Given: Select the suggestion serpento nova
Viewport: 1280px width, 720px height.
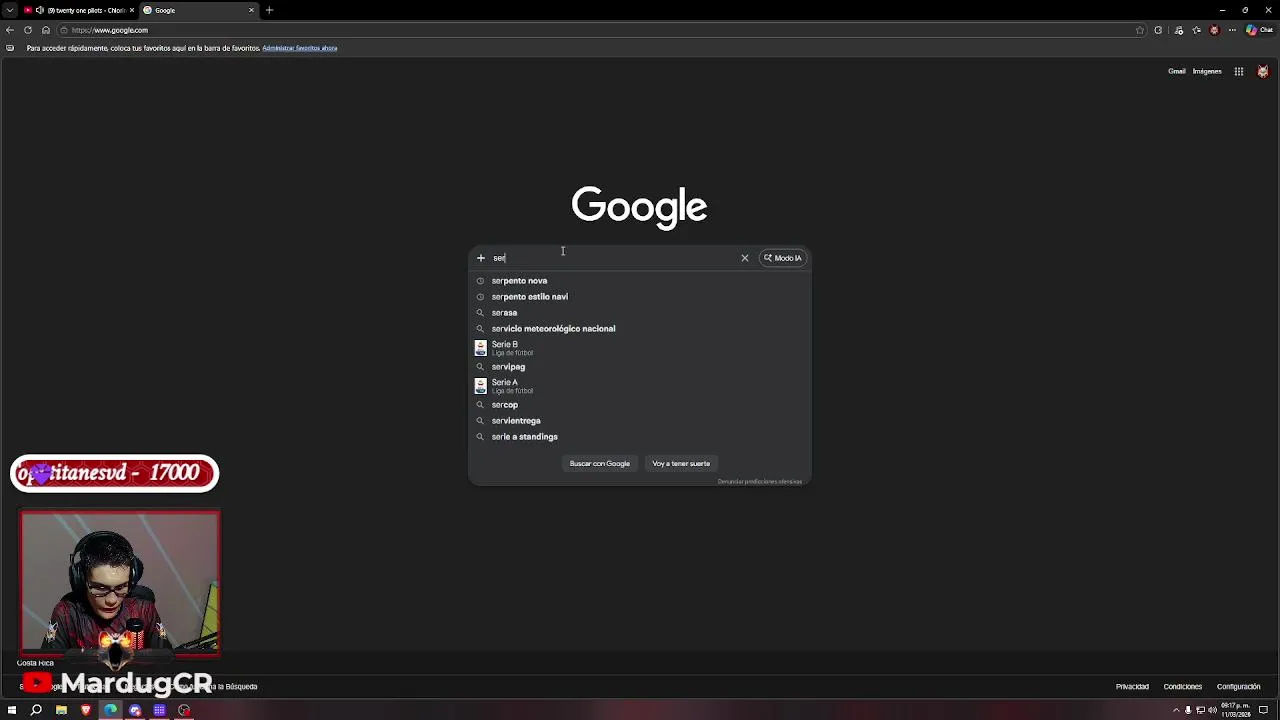Looking at the screenshot, I should click(x=639, y=281).
